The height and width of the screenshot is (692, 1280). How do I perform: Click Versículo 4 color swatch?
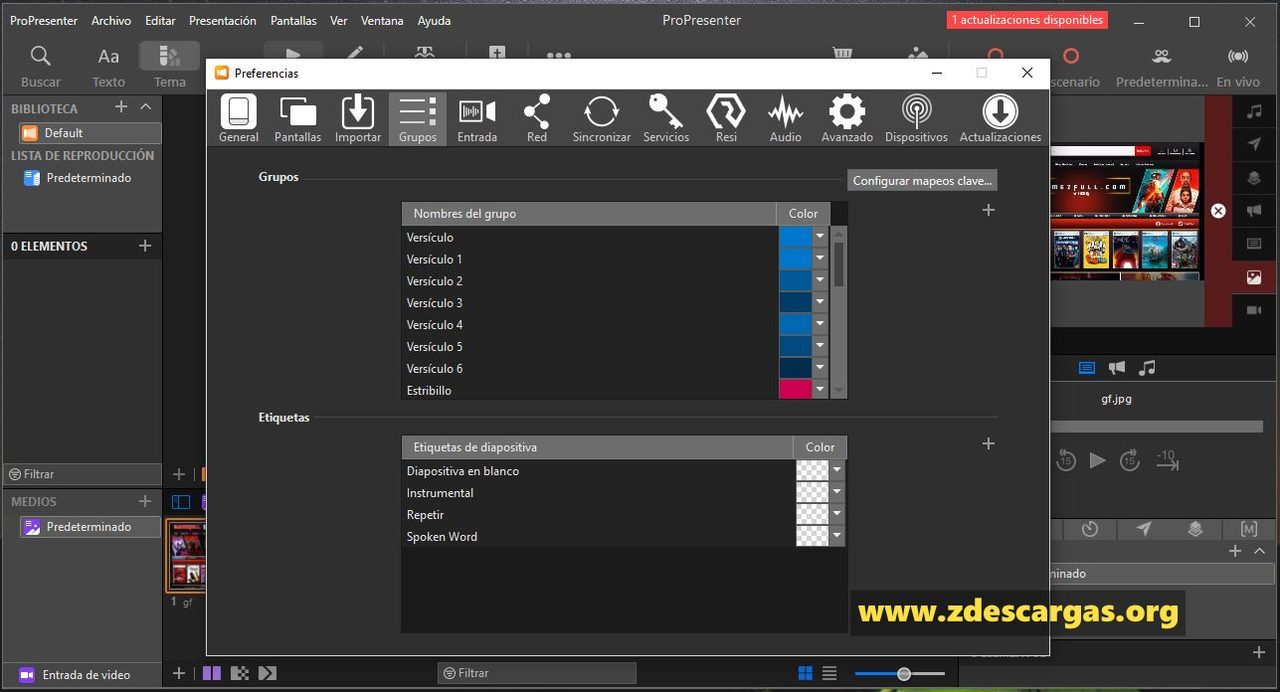(x=795, y=325)
